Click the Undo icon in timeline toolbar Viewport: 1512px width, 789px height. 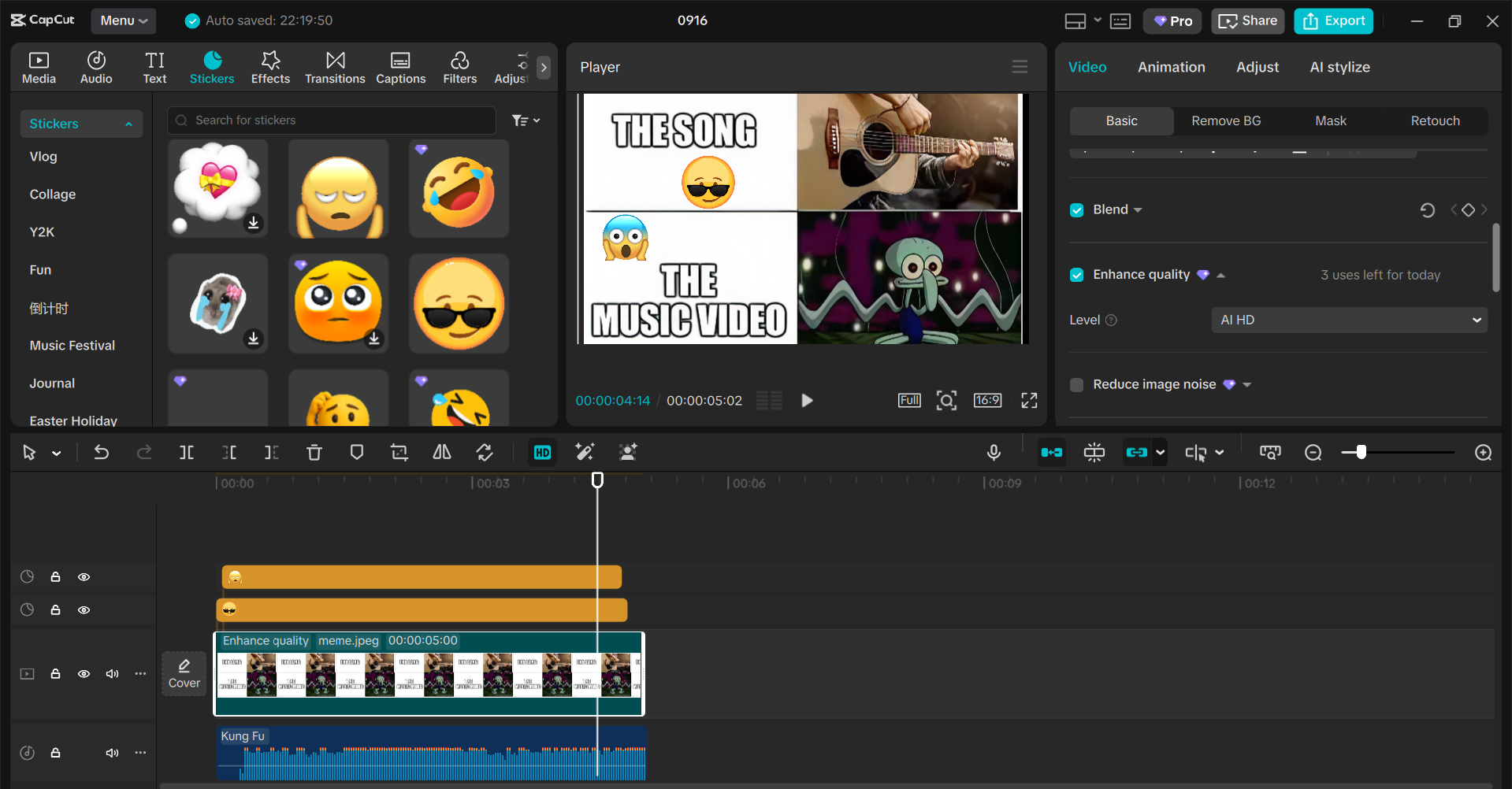pyautogui.click(x=102, y=452)
